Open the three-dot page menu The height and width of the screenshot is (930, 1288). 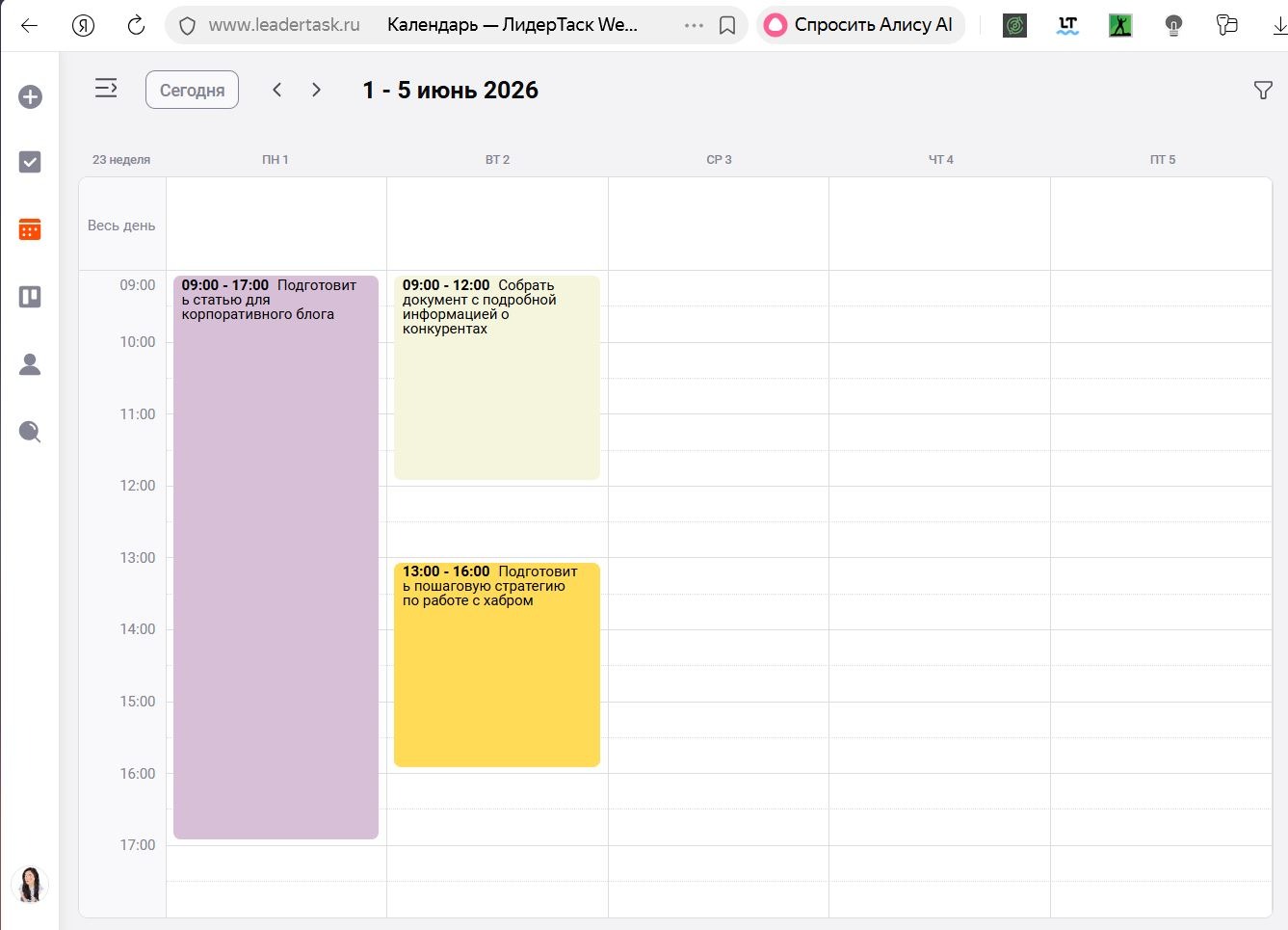tap(694, 26)
